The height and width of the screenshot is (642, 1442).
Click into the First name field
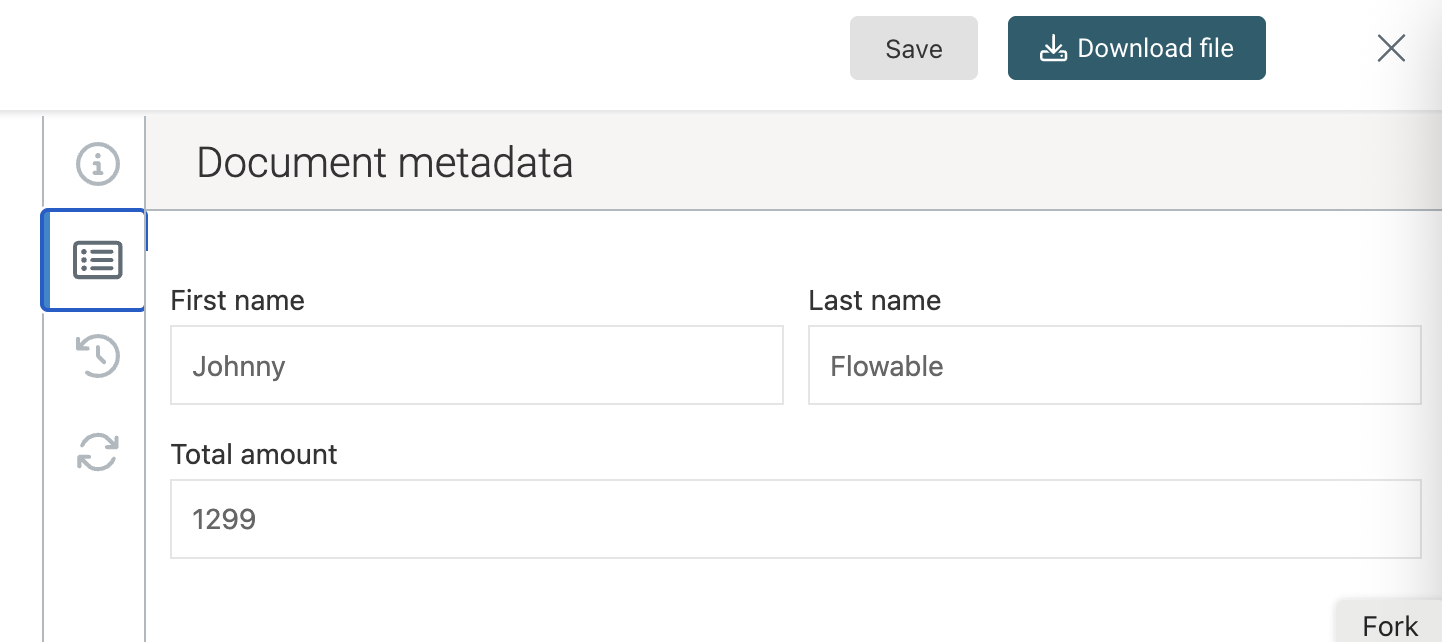coord(476,365)
